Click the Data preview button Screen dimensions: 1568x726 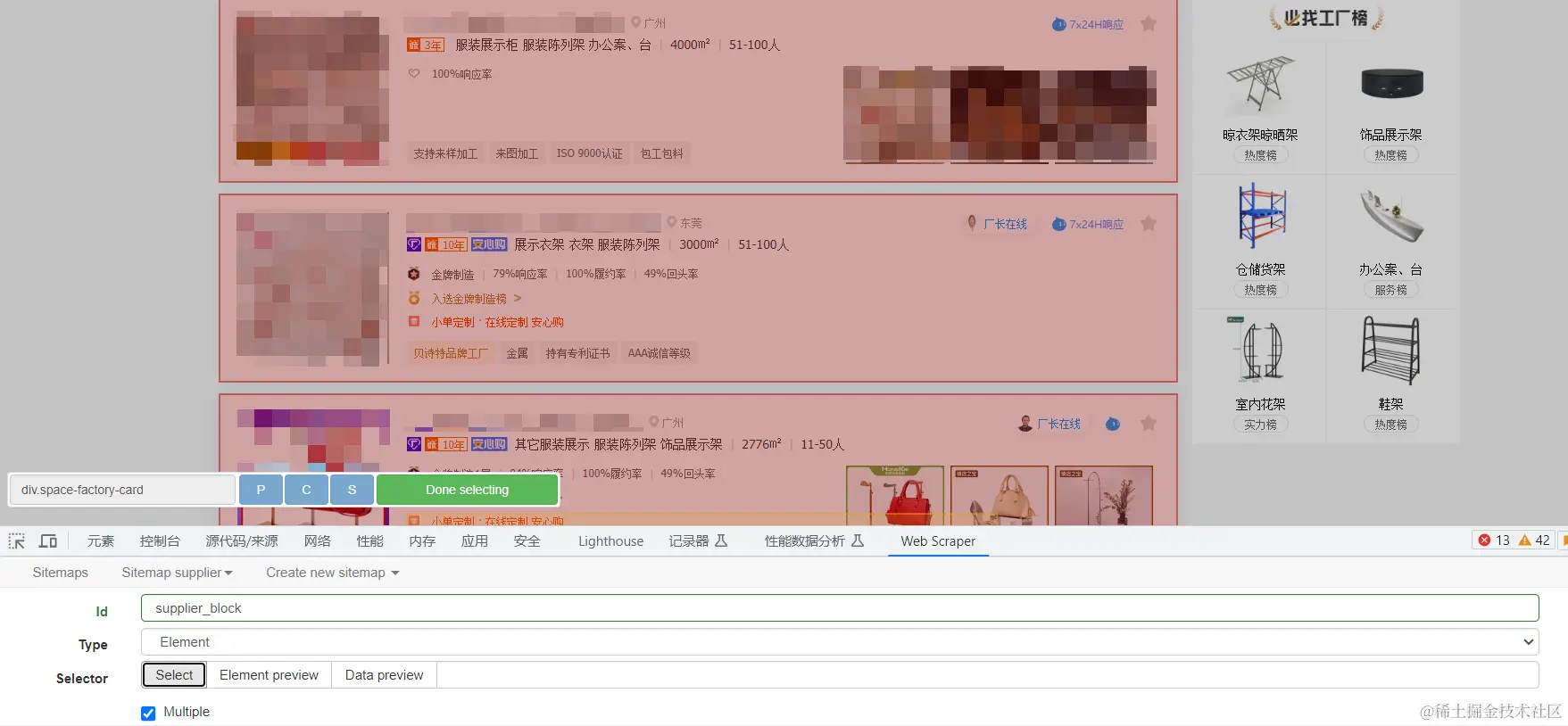click(384, 675)
